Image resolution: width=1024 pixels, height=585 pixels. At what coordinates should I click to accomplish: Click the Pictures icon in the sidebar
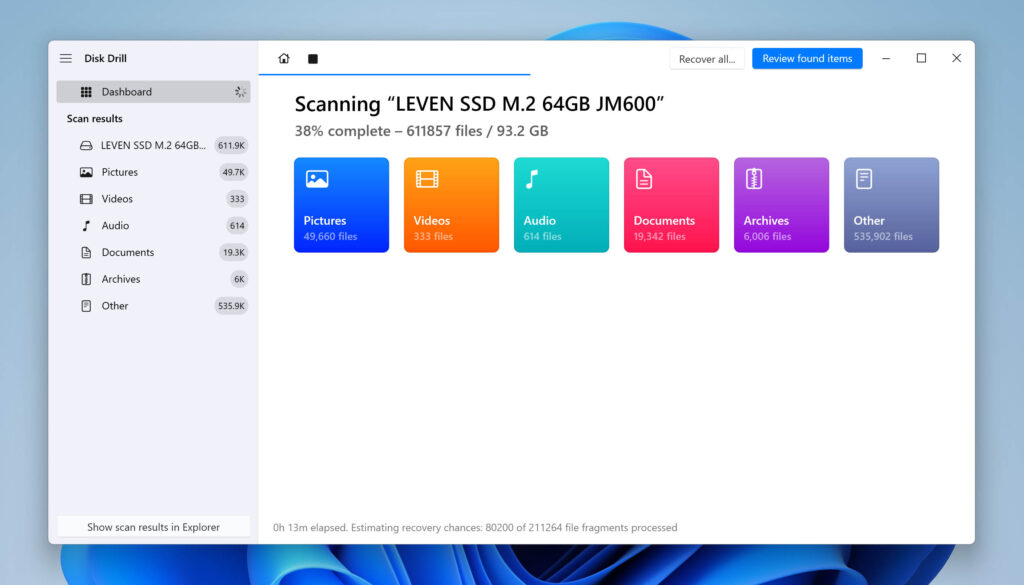(x=86, y=172)
